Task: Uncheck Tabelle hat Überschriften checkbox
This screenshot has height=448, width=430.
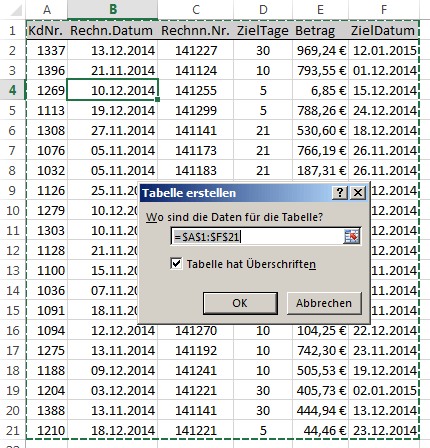Action: pyautogui.click(x=176, y=264)
